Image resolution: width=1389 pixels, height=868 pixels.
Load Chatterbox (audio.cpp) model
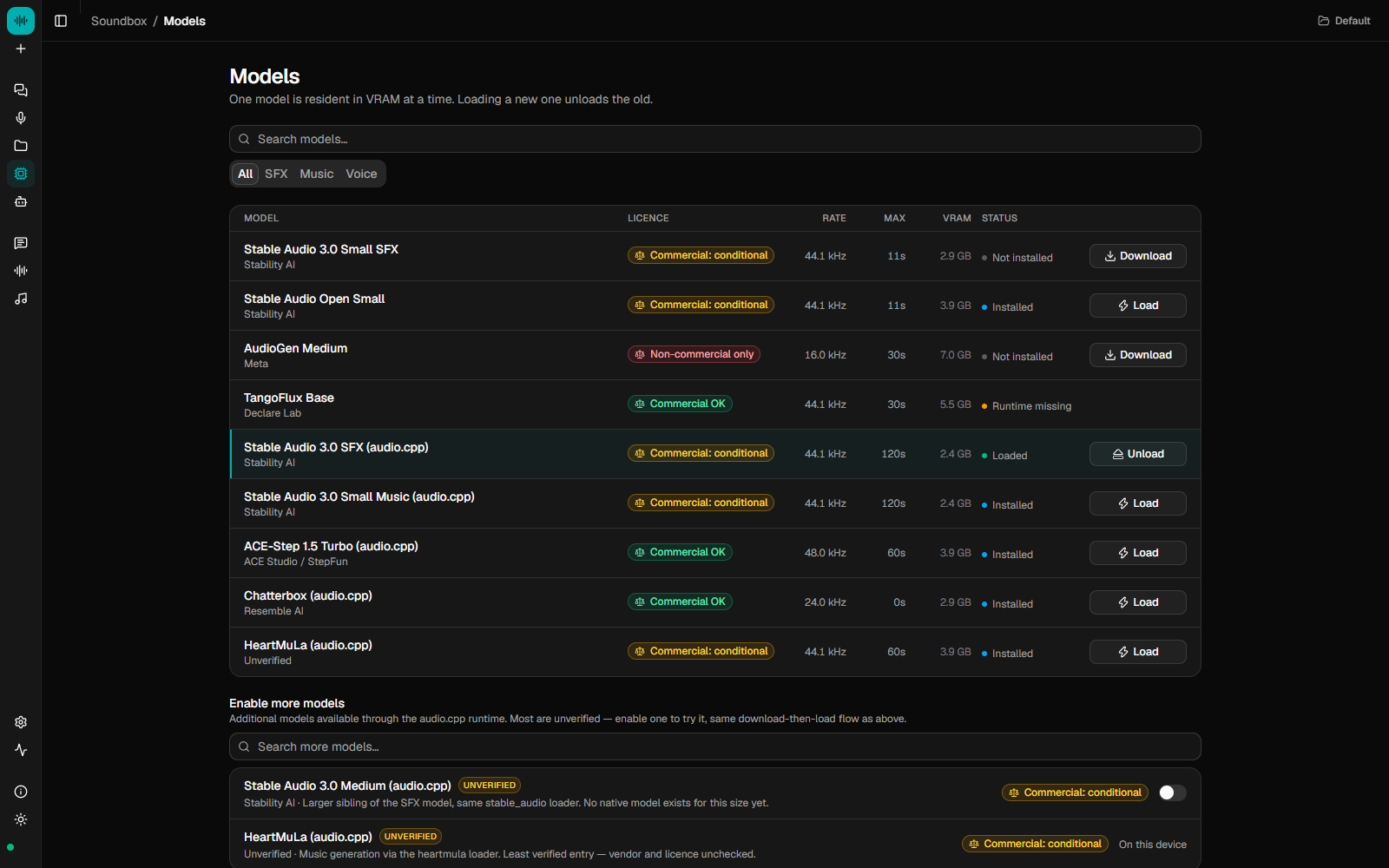click(1137, 602)
